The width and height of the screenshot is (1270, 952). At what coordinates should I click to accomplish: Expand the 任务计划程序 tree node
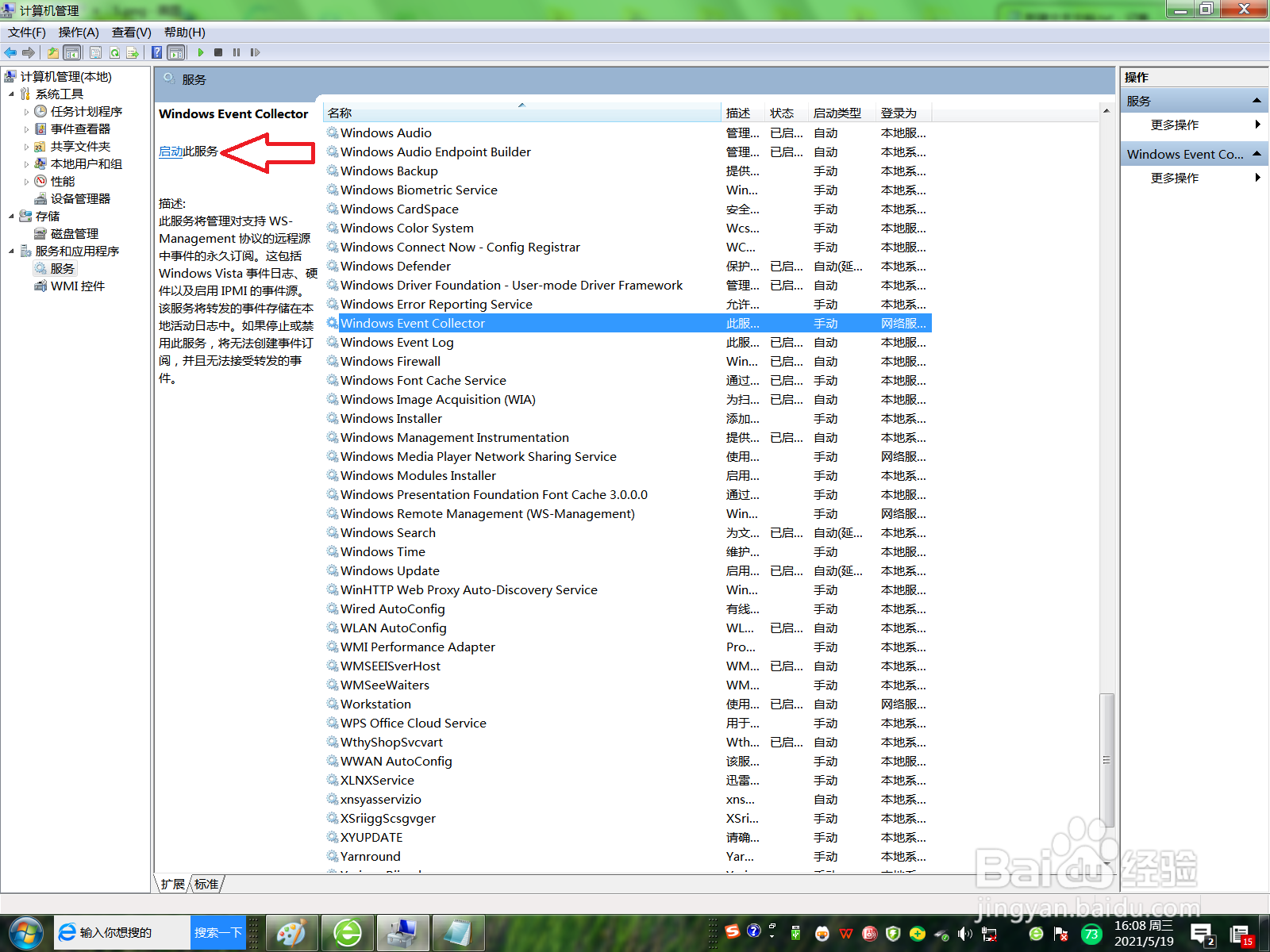(27, 112)
